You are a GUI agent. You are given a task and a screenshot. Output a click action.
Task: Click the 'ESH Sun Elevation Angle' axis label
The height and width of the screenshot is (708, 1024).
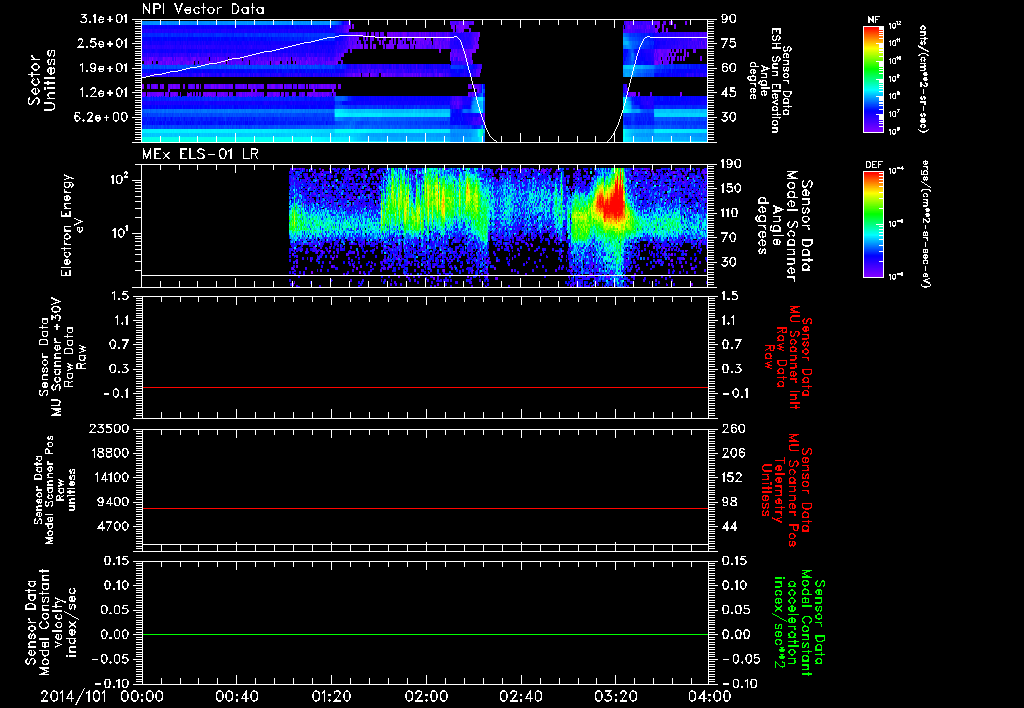771,80
